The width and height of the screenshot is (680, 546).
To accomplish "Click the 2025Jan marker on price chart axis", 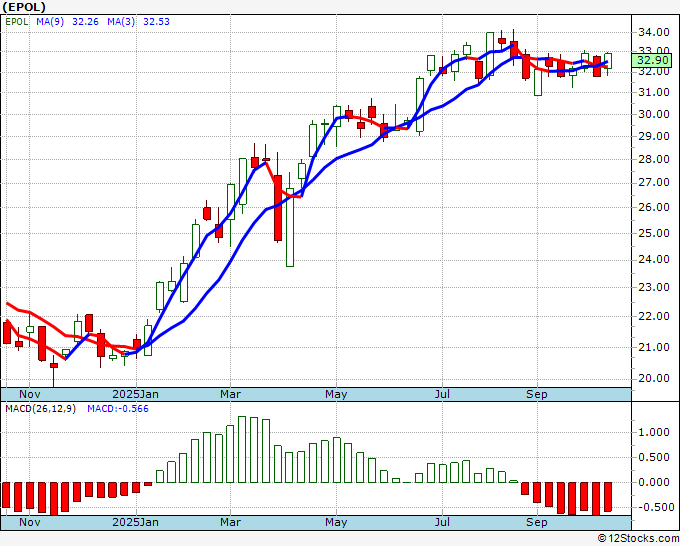I will tap(135, 394).
